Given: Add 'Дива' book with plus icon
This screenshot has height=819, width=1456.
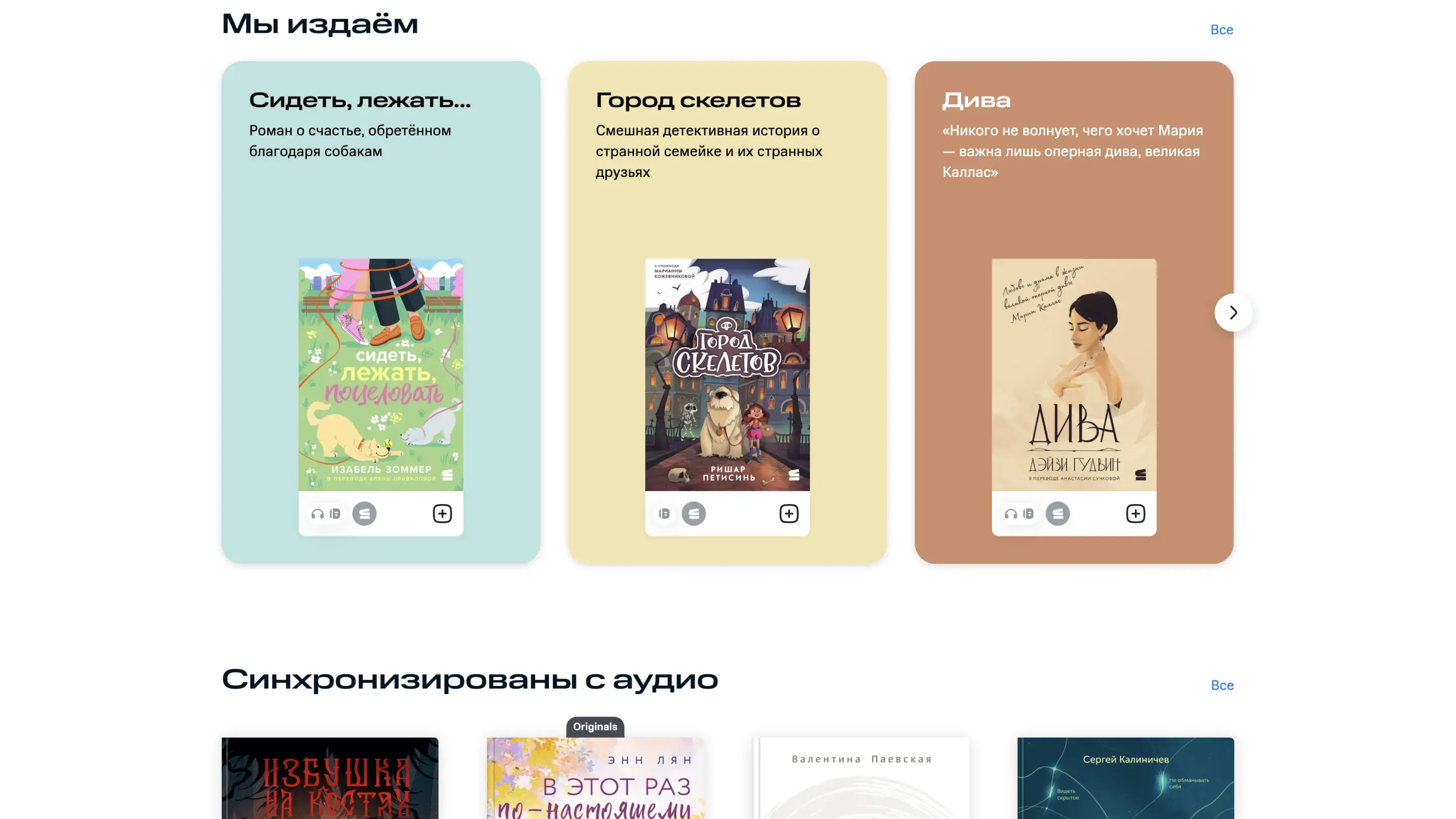Looking at the screenshot, I should click(x=1135, y=513).
